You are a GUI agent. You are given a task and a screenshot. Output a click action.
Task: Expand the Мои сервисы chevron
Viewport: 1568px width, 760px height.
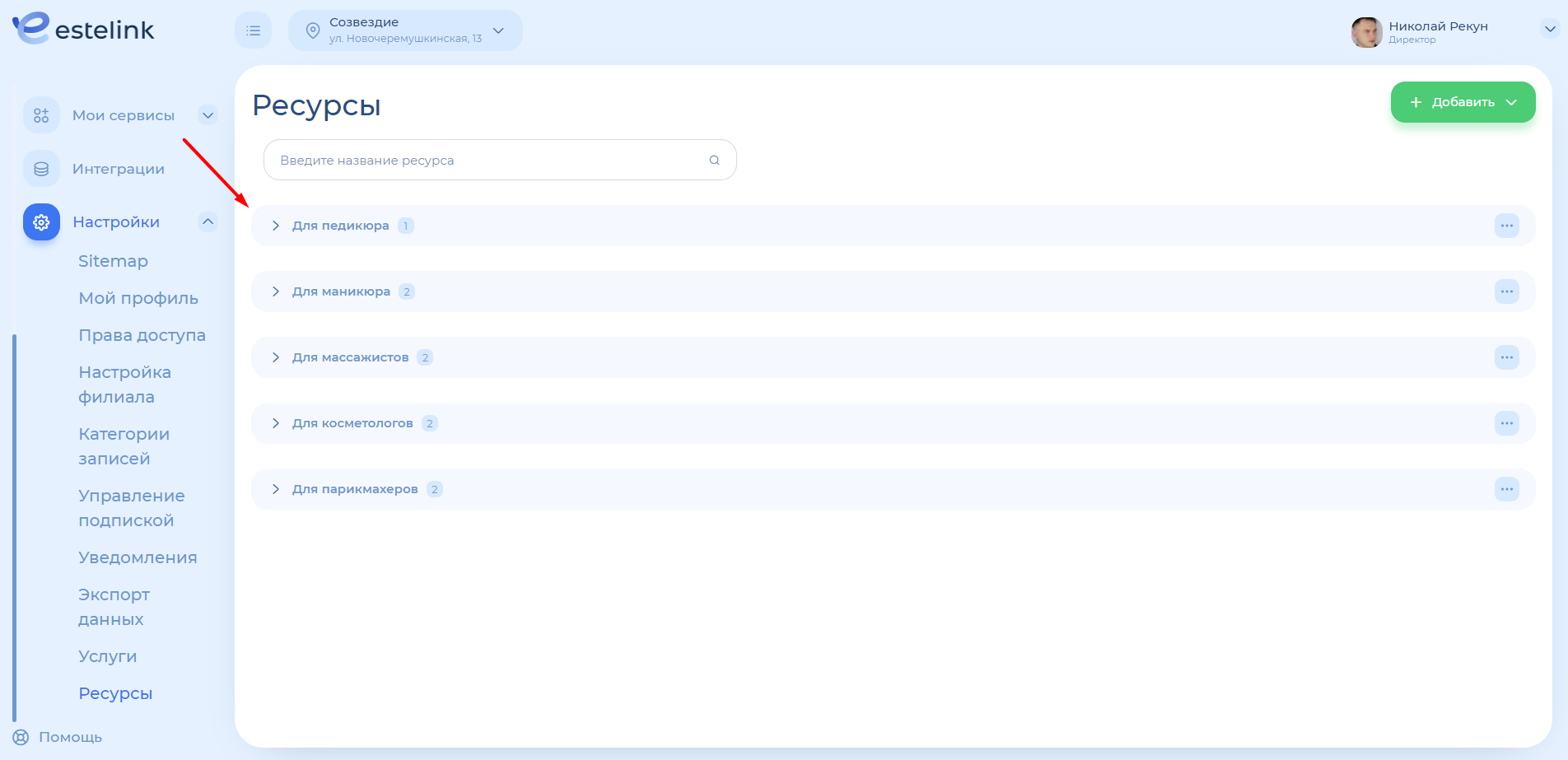(208, 115)
